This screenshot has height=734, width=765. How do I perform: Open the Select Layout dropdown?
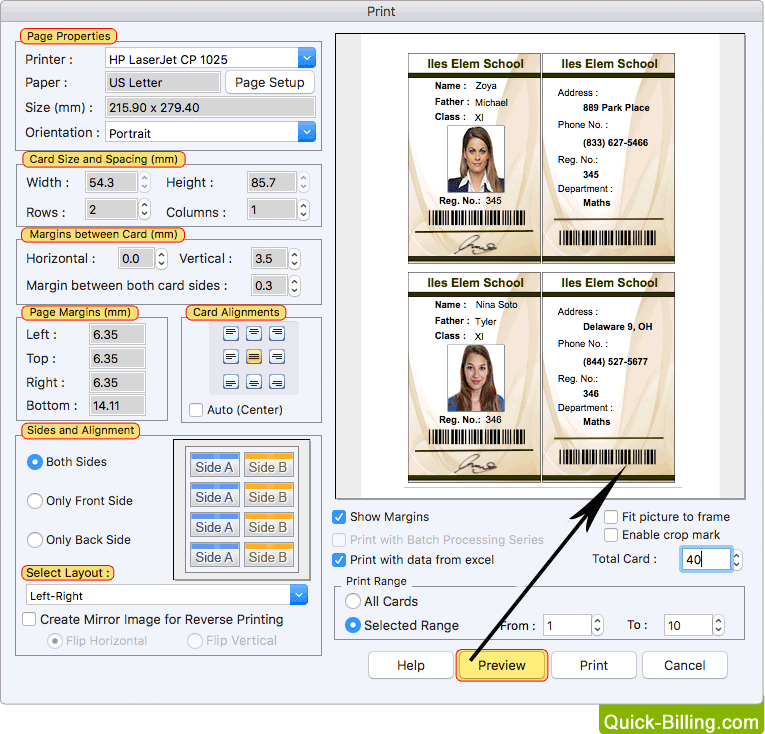click(x=299, y=595)
